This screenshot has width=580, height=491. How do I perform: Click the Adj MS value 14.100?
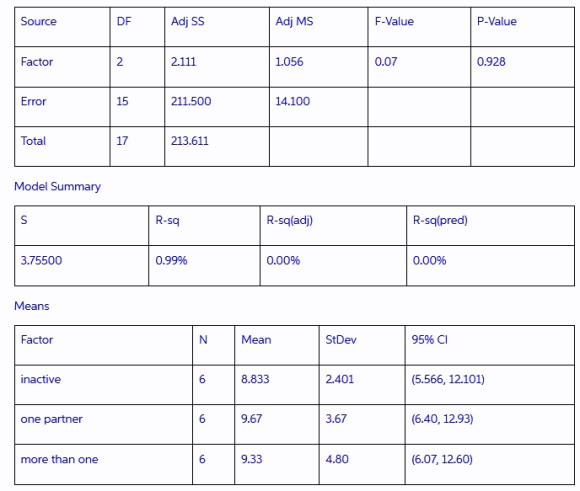(x=293, y=101)
